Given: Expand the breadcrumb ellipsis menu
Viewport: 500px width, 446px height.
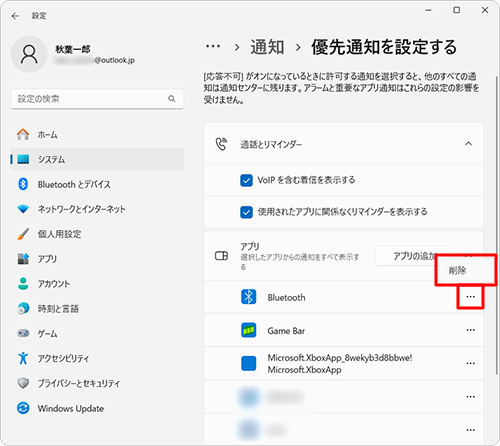Looking at the screenshot, I should (213, 47).
